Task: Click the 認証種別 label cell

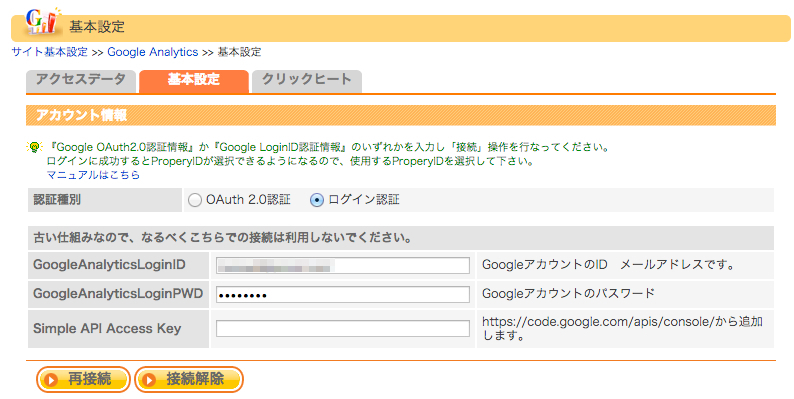Action: pos(104,200)
